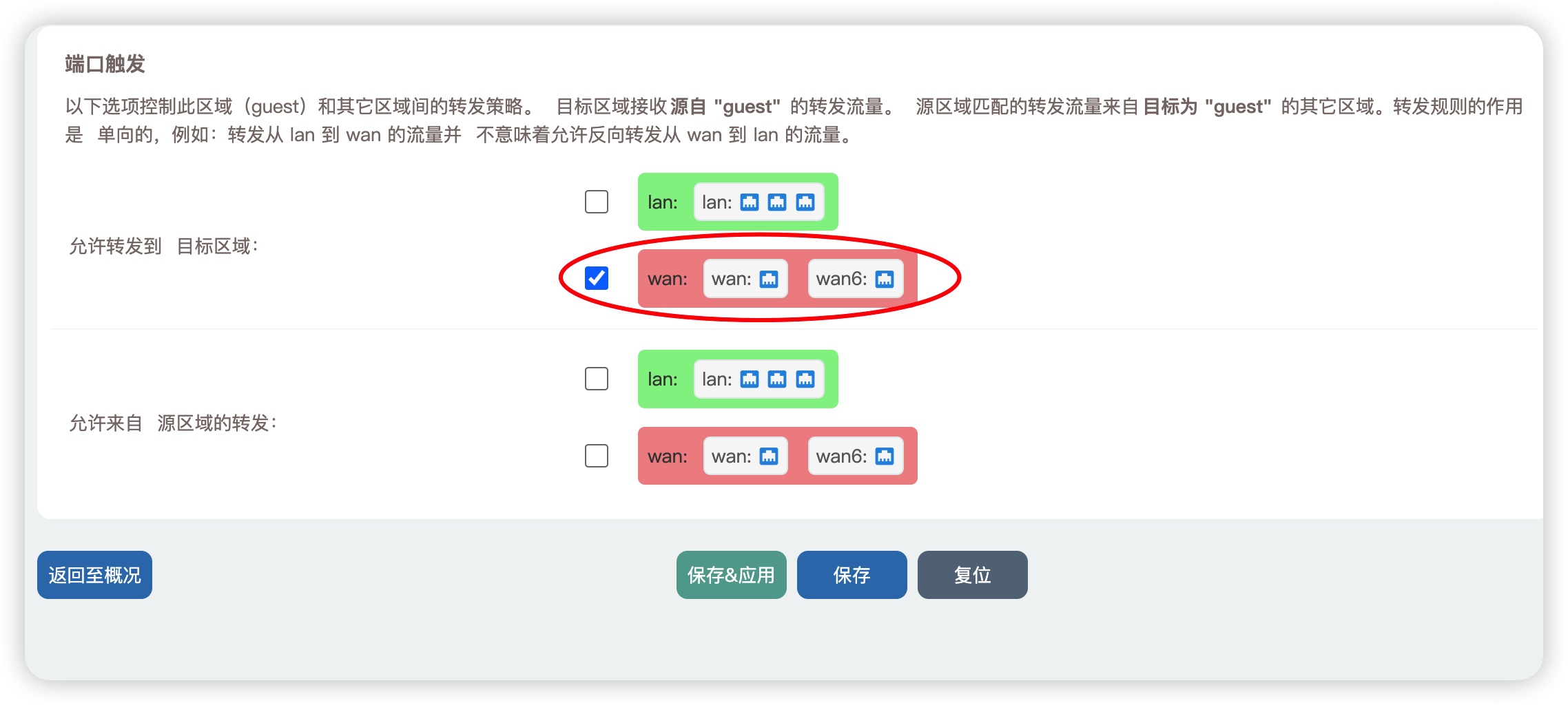
Task: Click the green lan zone badge in destination row
Action: pyautogui.click(x=663, y=202)
